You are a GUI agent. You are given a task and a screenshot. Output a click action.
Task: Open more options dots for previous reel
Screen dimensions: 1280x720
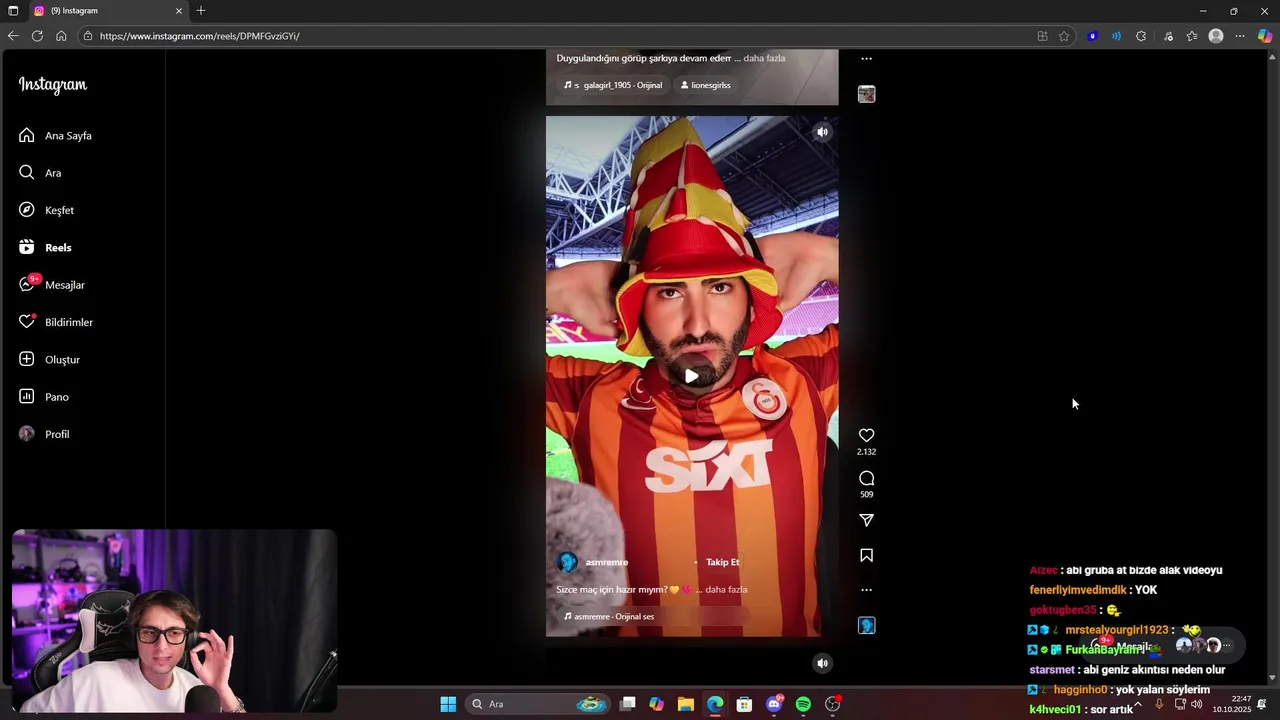coord(866,59)
